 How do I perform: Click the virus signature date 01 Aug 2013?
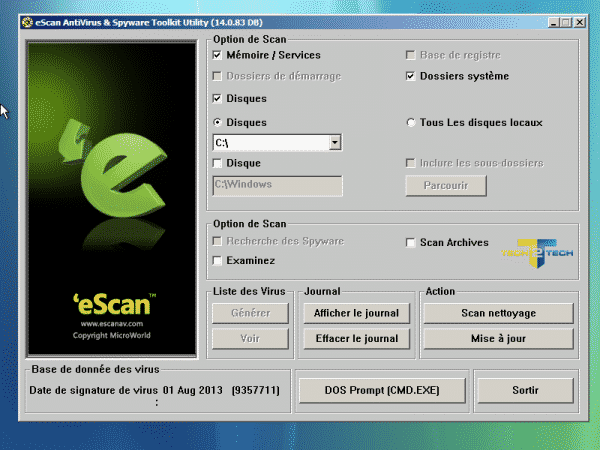(192, 390)
